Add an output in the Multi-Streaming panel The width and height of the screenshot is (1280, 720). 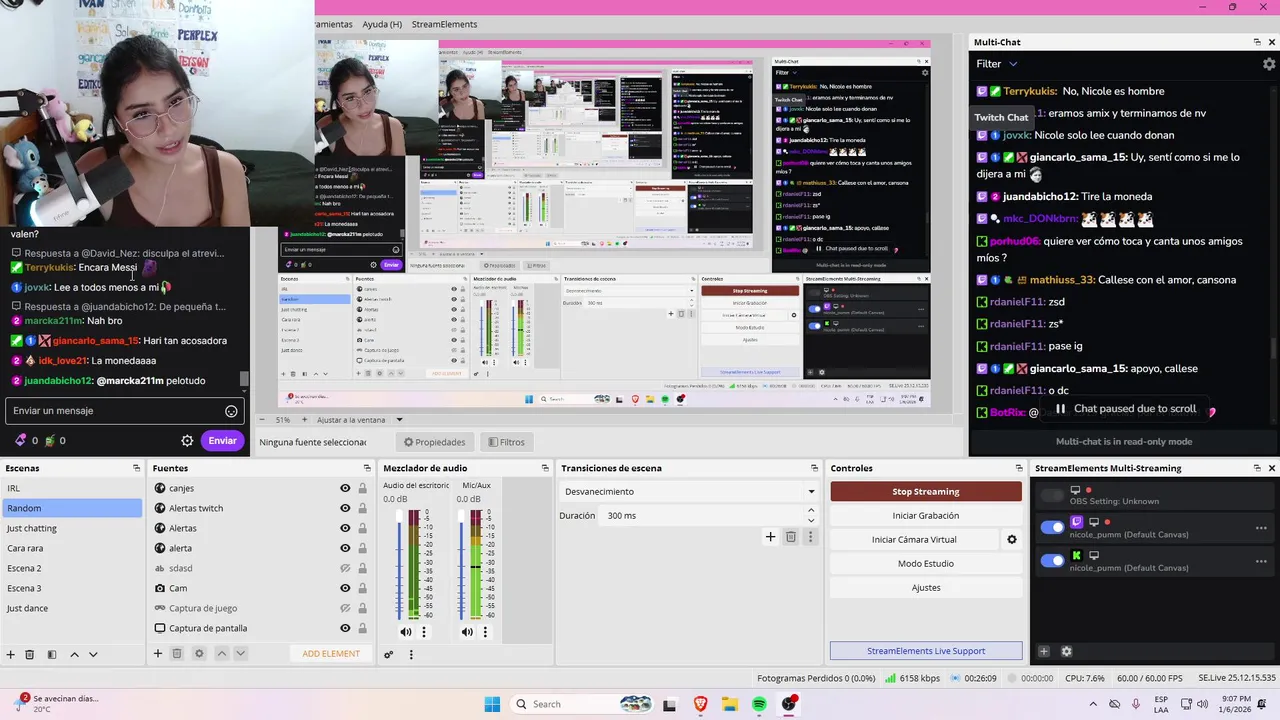click(1043, 651)
